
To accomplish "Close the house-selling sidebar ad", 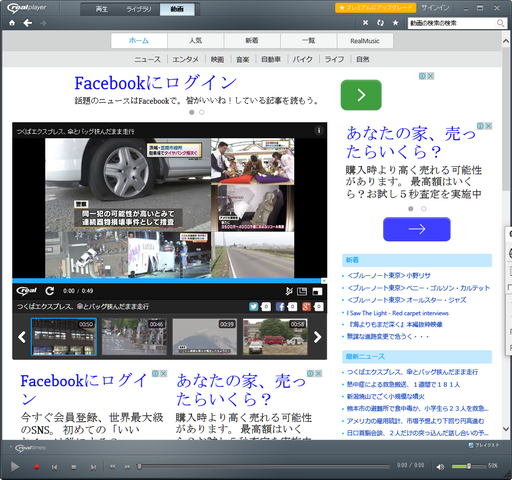I will tap(488, 126).
